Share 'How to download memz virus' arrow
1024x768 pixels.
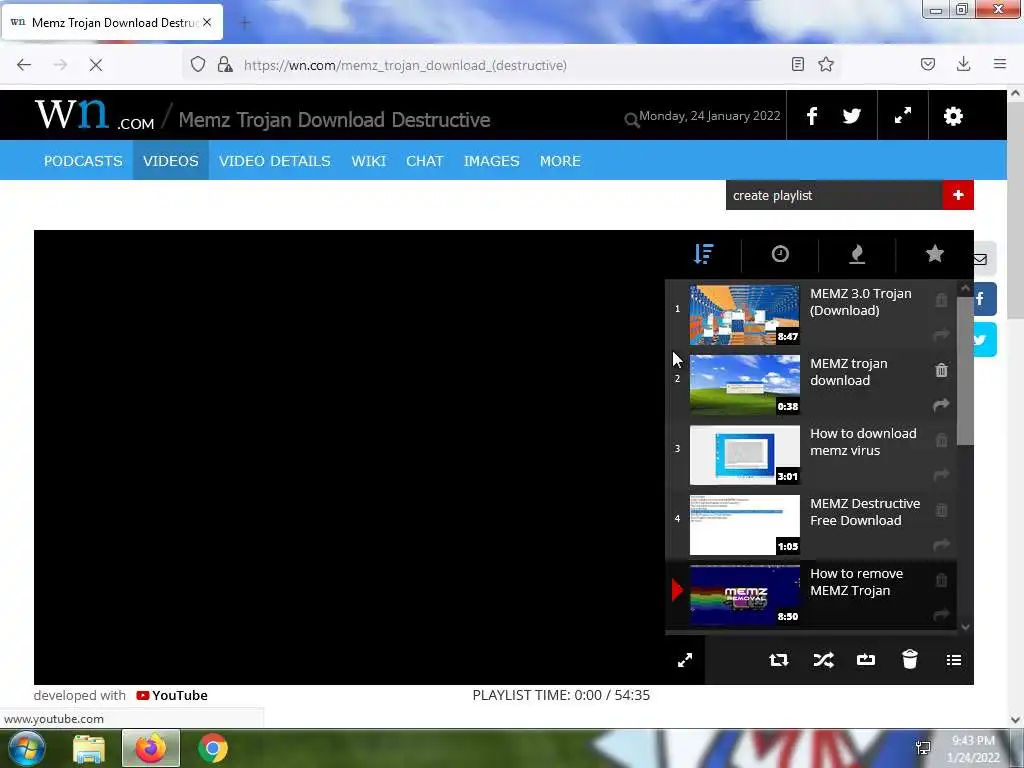(941, 475)
